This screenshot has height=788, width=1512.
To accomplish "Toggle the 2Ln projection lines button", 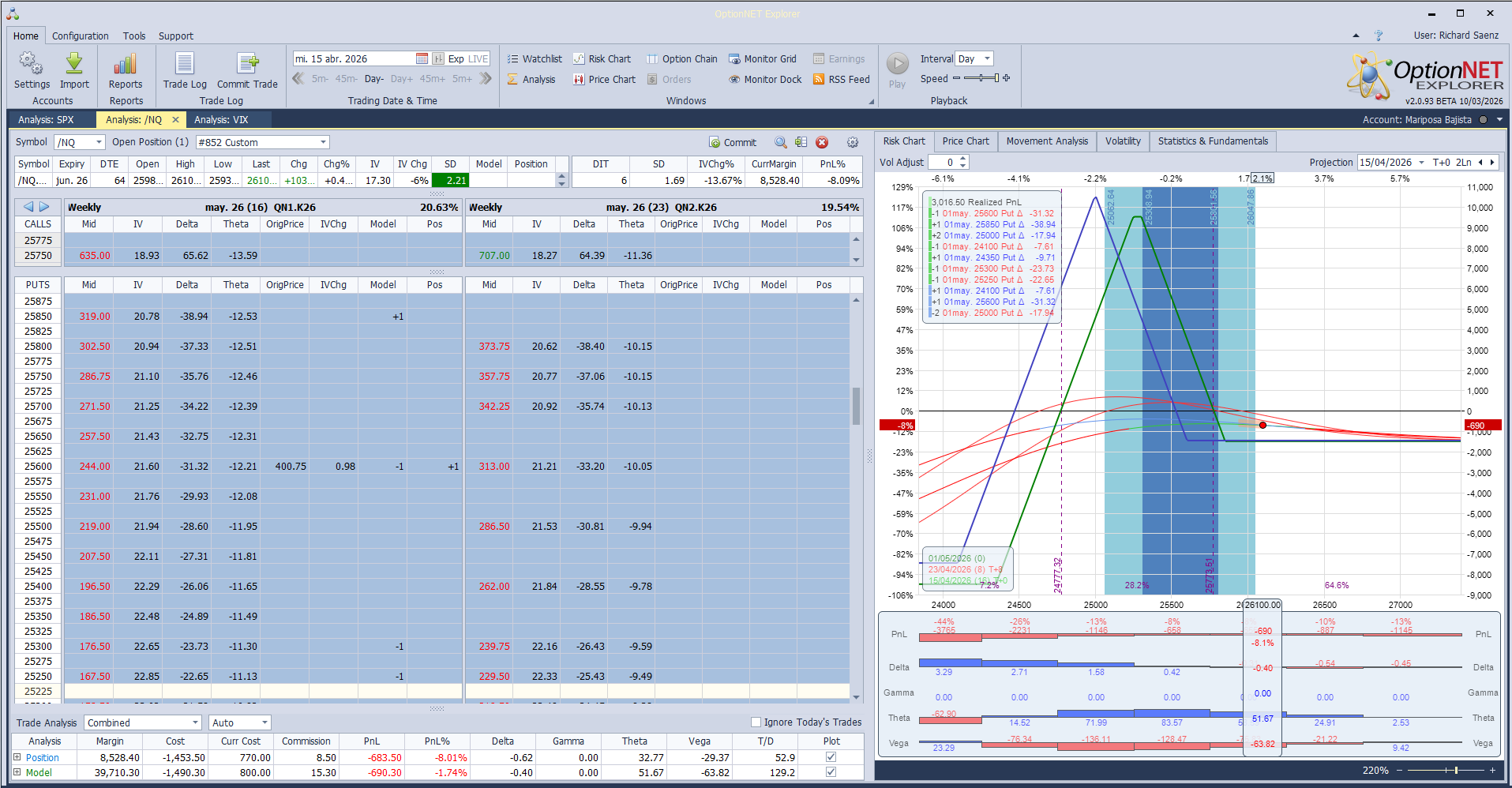I will [1464, 163].
